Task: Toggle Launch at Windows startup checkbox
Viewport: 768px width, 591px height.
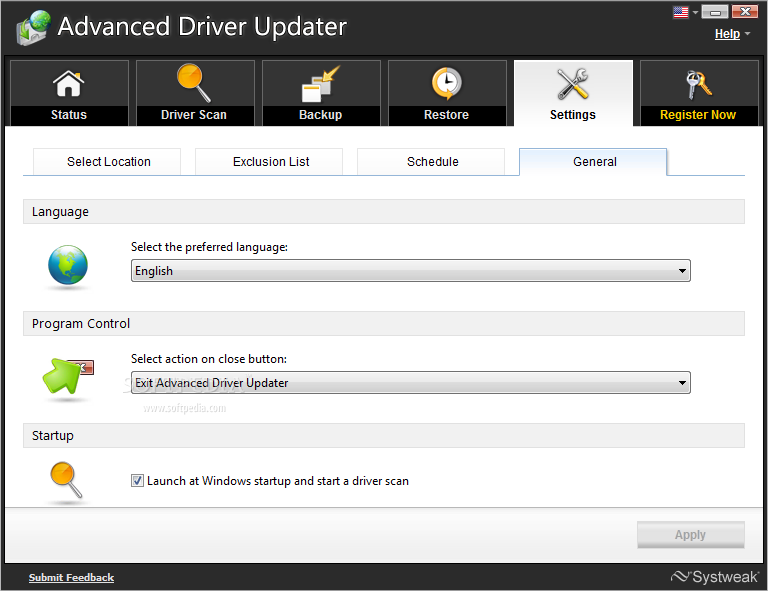Action: coord(137,481)
